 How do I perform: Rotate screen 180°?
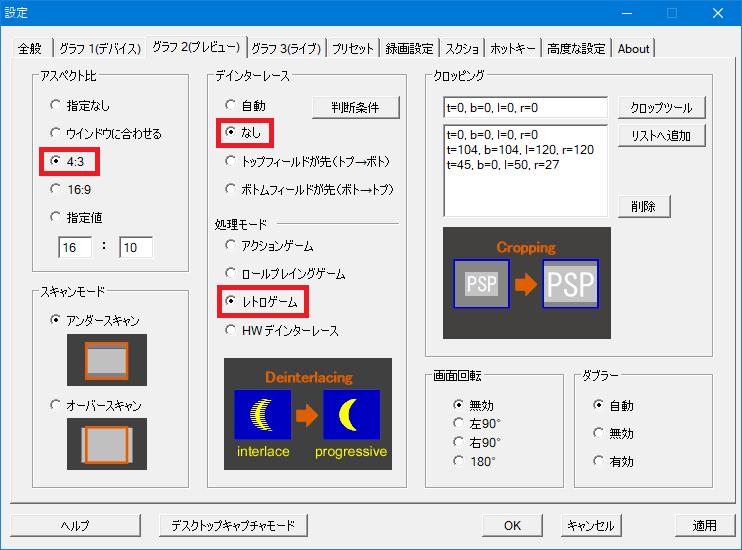tap(474, 461)
